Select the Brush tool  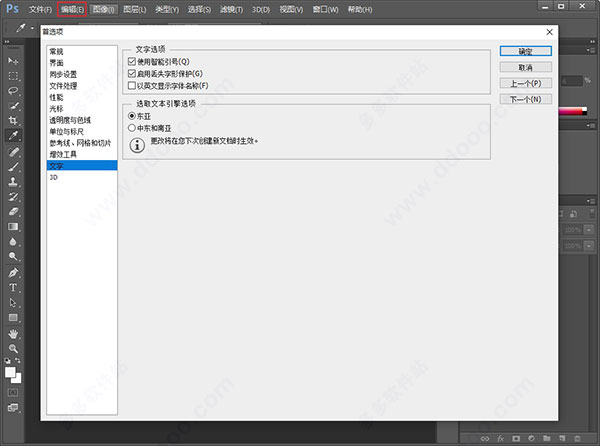pyautogui.click(x=13, y=167)
